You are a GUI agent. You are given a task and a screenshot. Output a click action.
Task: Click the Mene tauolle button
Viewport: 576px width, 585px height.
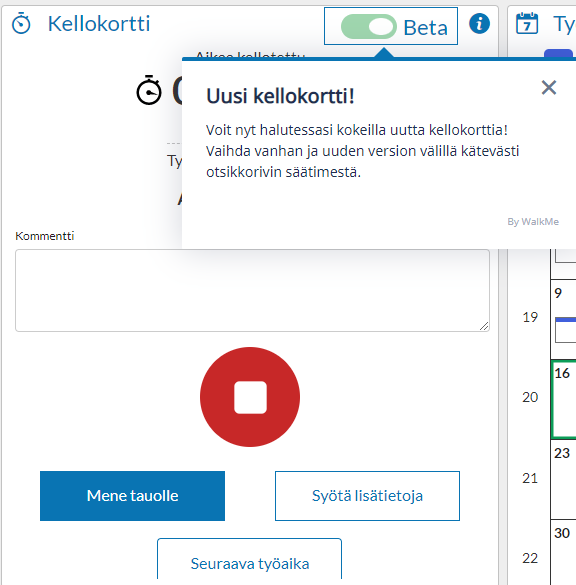[x=132, y=496]
